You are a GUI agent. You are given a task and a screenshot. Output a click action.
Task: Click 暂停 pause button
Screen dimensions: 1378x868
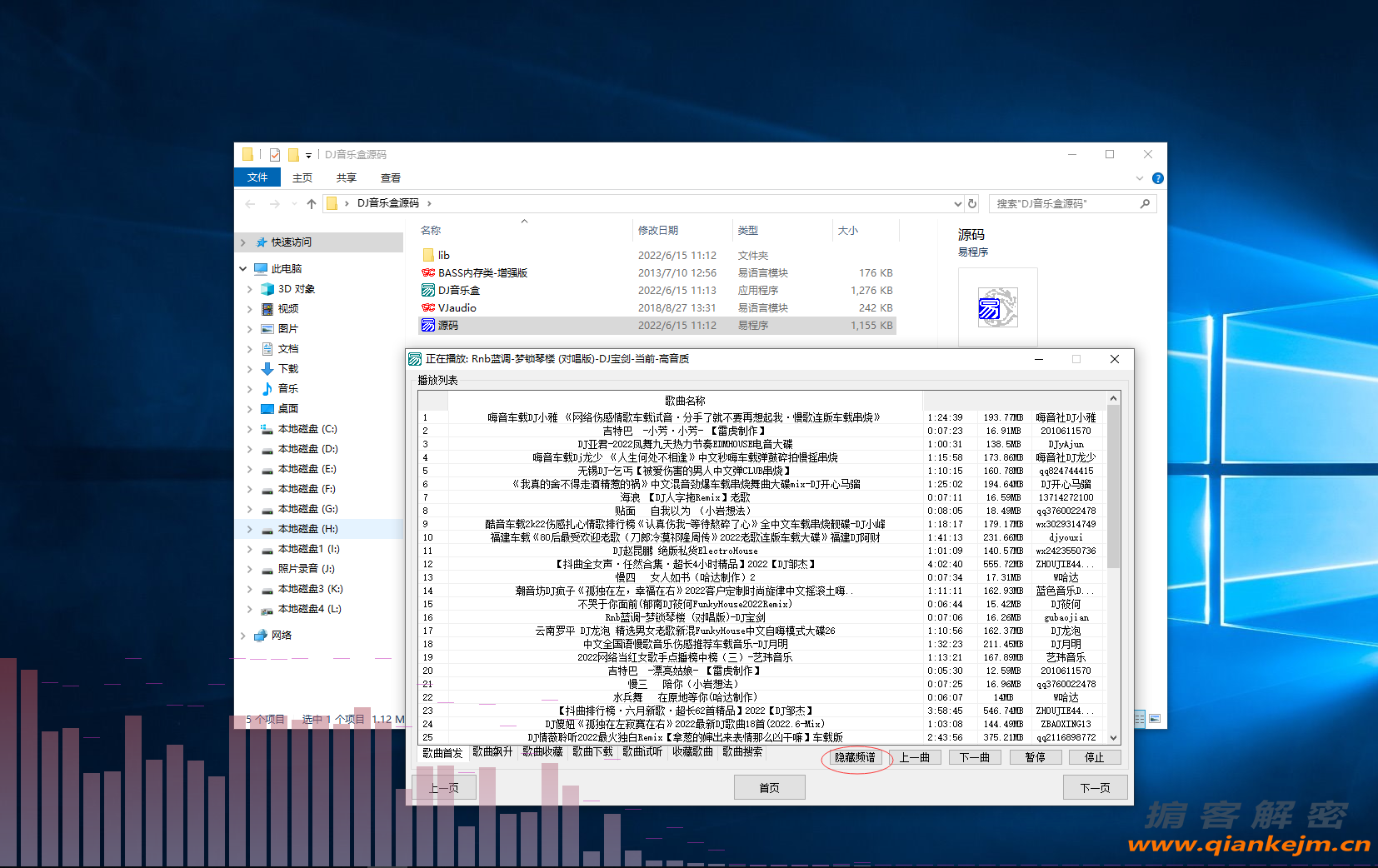pos(1036,757)
